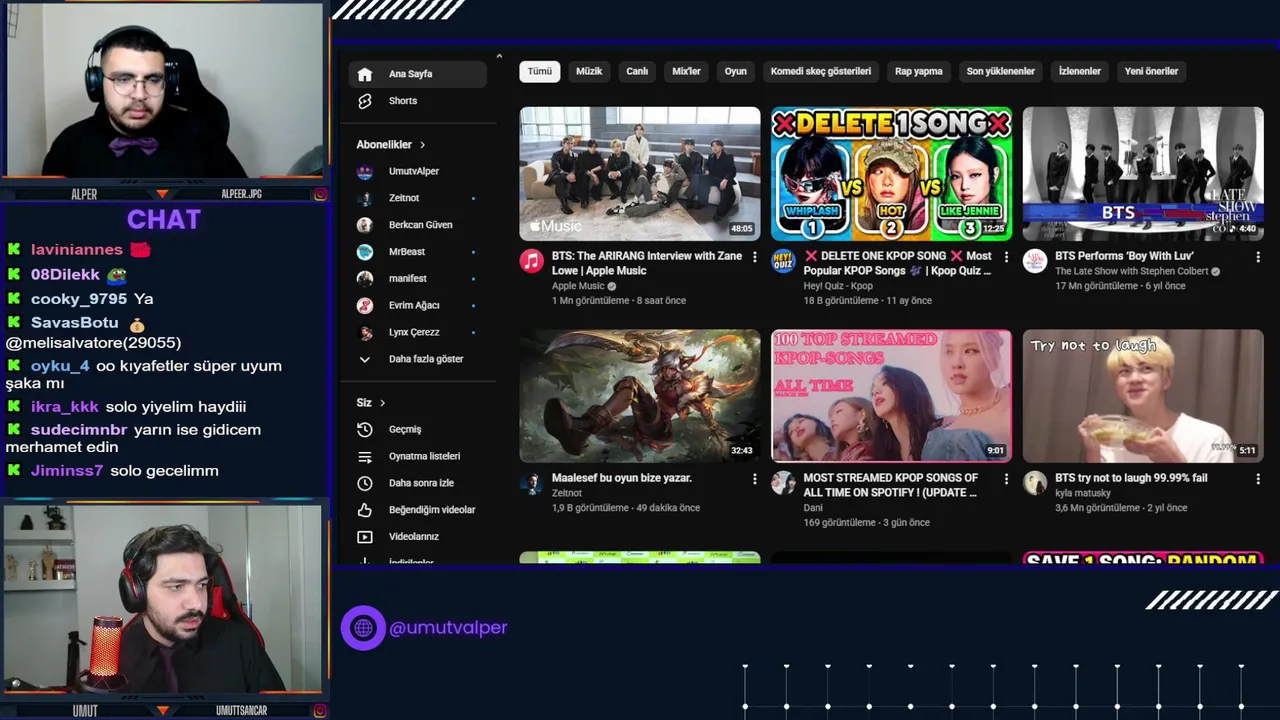Click chat username sudecimnbr
The height and width of the screenshot is (720, 1280).
[79, 430]
